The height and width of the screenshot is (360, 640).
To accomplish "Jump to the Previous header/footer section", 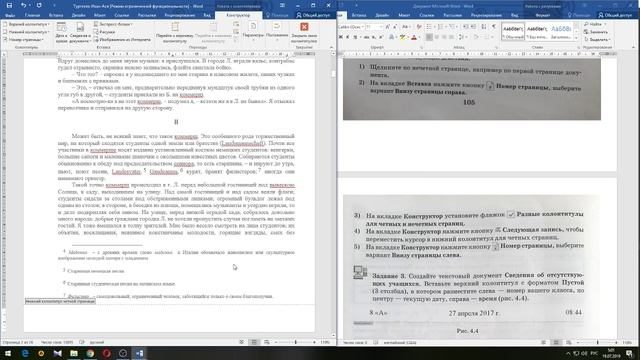I will point(236,24).
